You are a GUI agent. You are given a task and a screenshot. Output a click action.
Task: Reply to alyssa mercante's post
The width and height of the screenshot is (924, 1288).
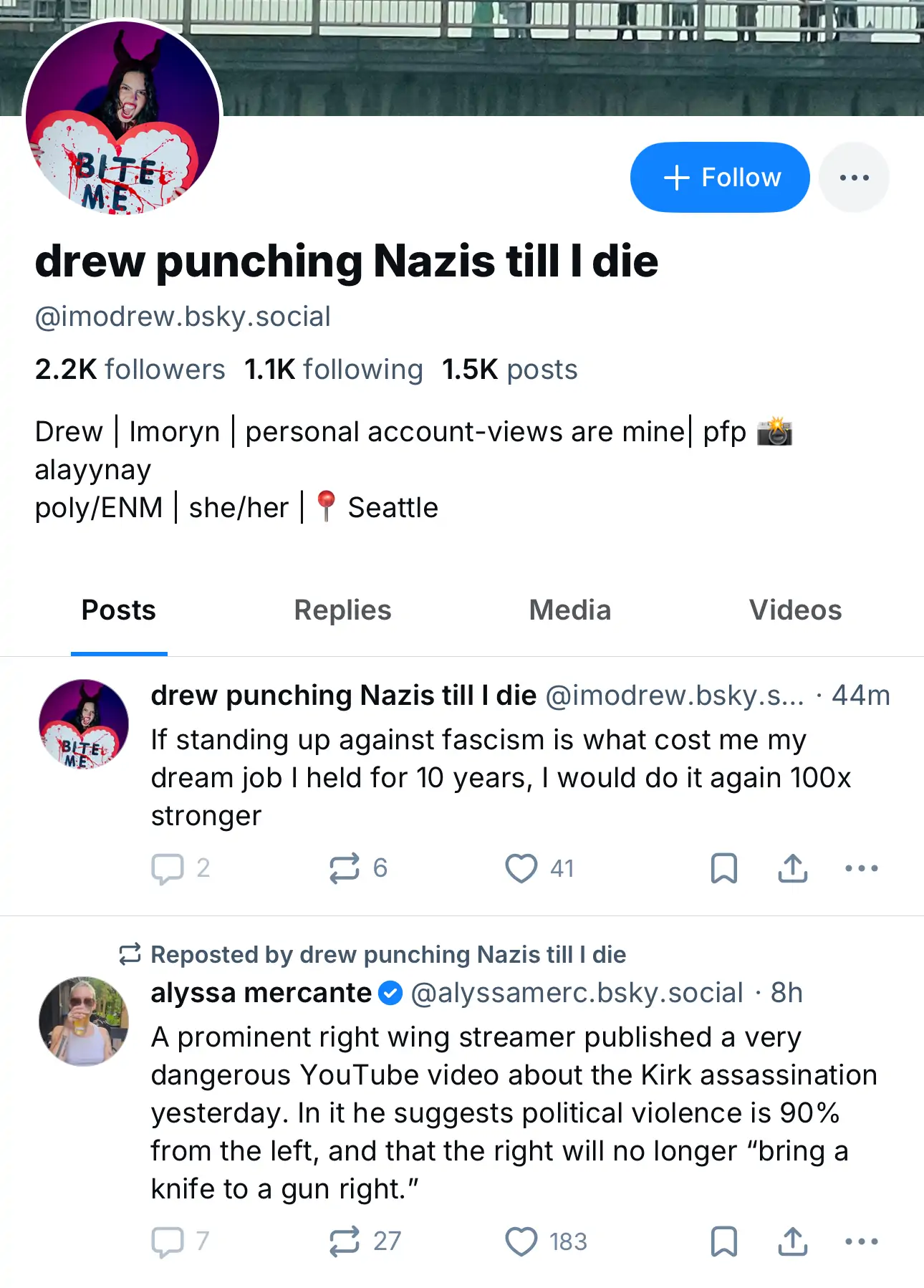click(x=181, y=1241)
